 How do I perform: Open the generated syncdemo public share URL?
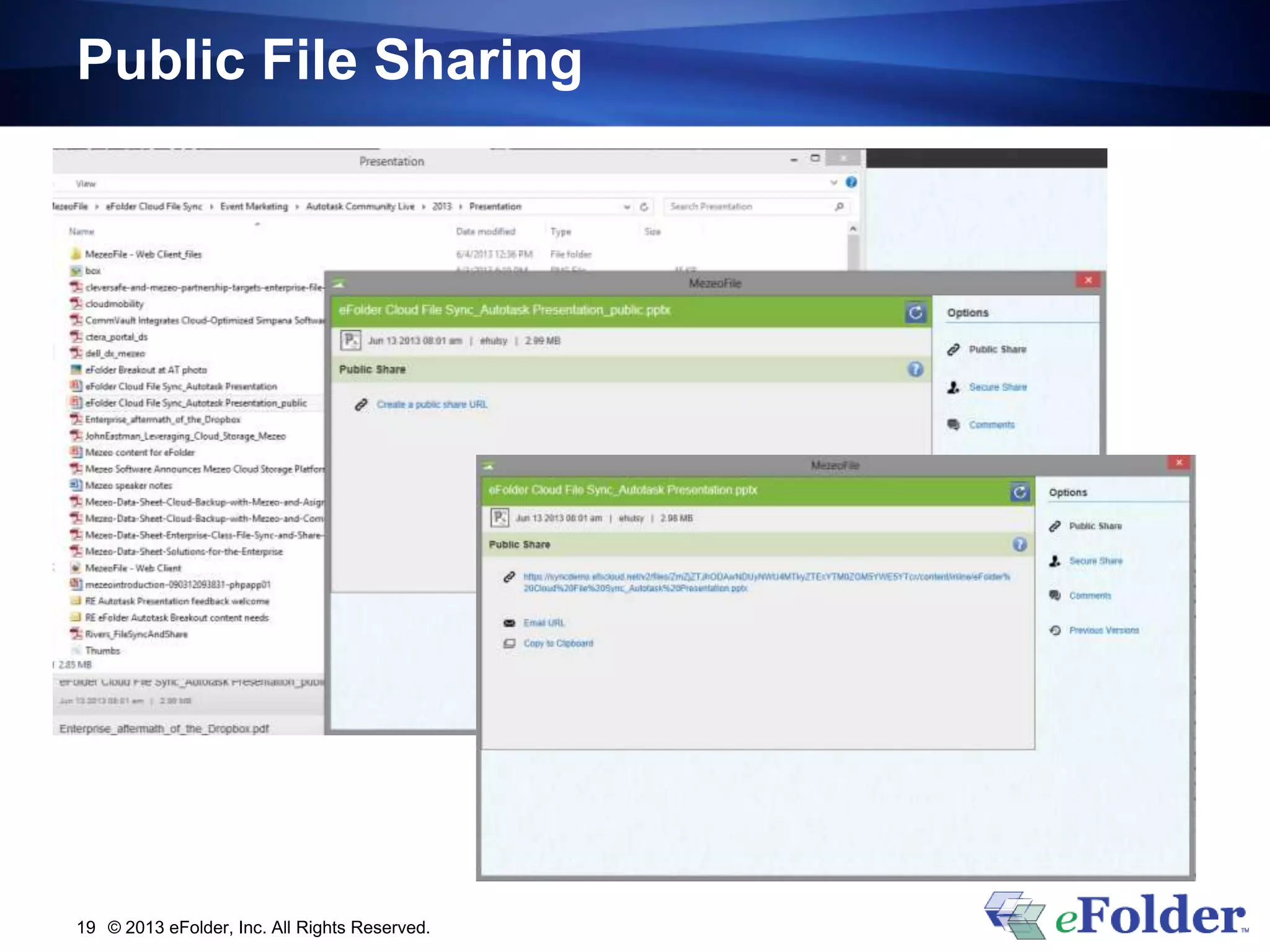(766, 583)
